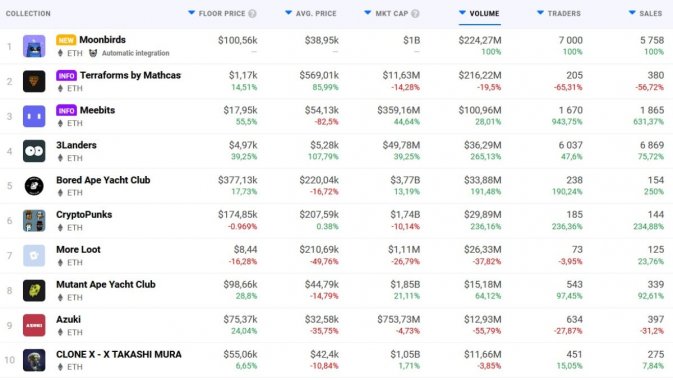Click Moonbirds volume $224,27M
Image resolution: width=673 pixels, height=380 pixels.
[480, 40]
